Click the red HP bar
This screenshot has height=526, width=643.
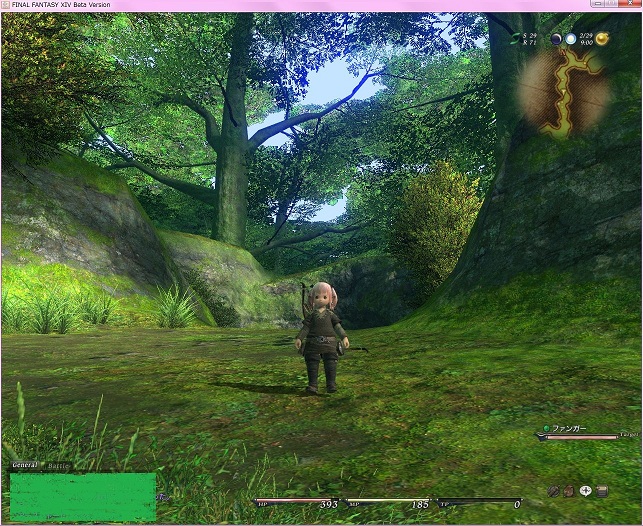pyautogui.click(x=296, y=501)
